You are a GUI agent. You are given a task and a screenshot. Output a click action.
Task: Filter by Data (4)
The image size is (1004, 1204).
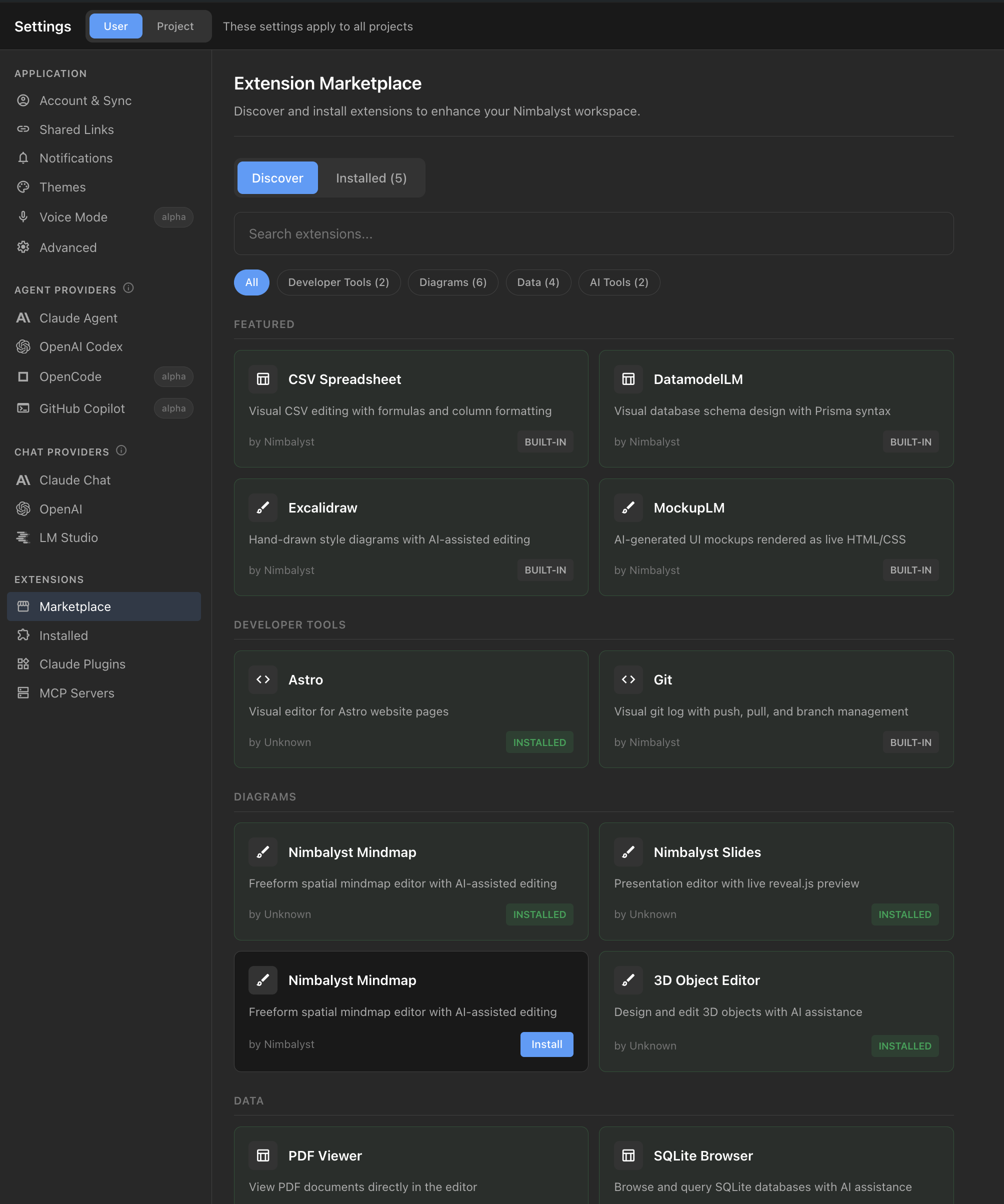click(x=538, y=282)
